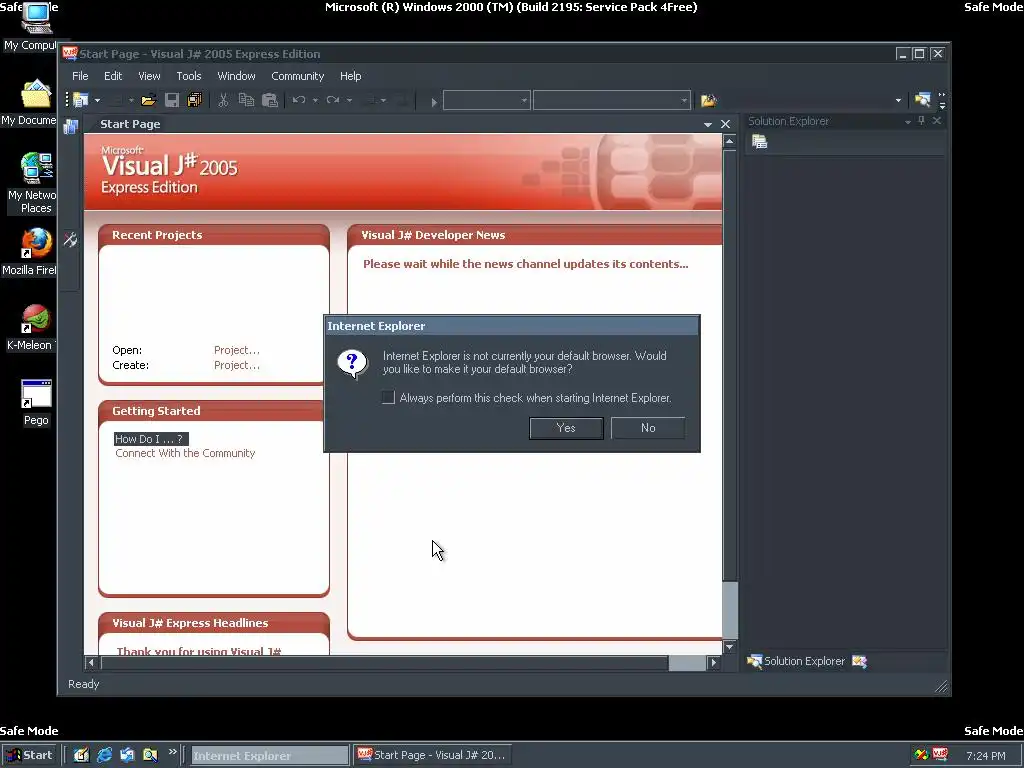Close the Start Page document tab
The height and width of the screenshot is (768, 1024).
point(726,124)
